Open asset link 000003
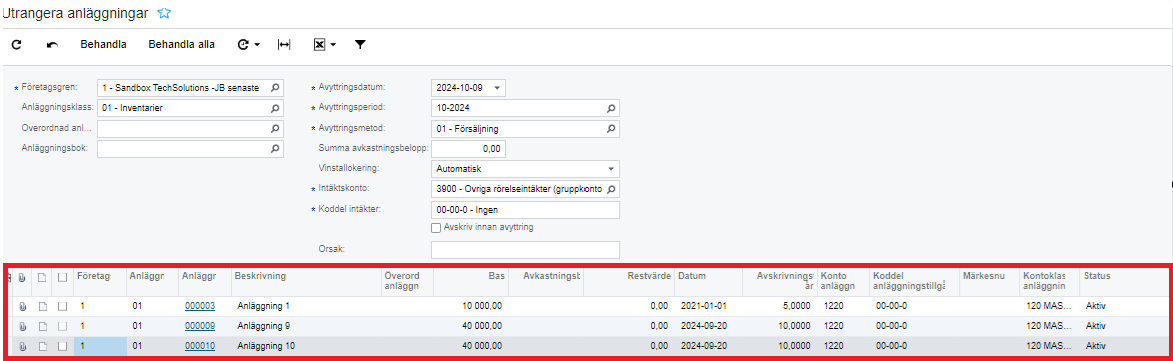 click(x=200, y=306)
